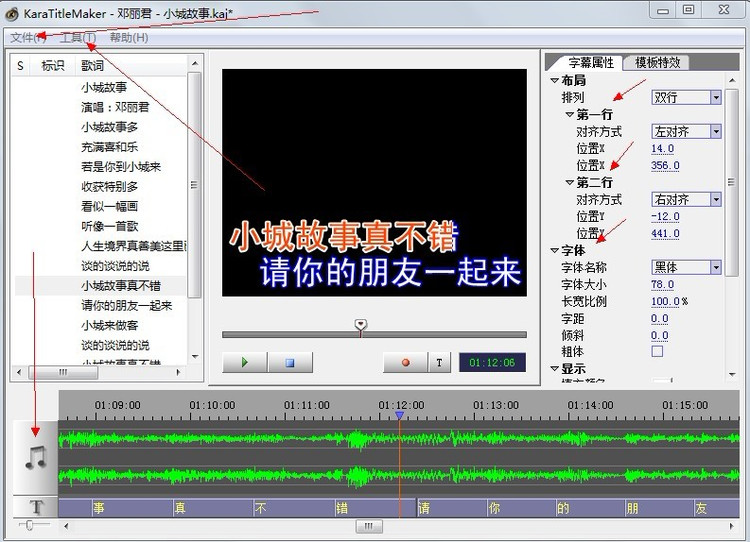
Task: Click the 字体大小 value 78.0
Action: [662, 285]
